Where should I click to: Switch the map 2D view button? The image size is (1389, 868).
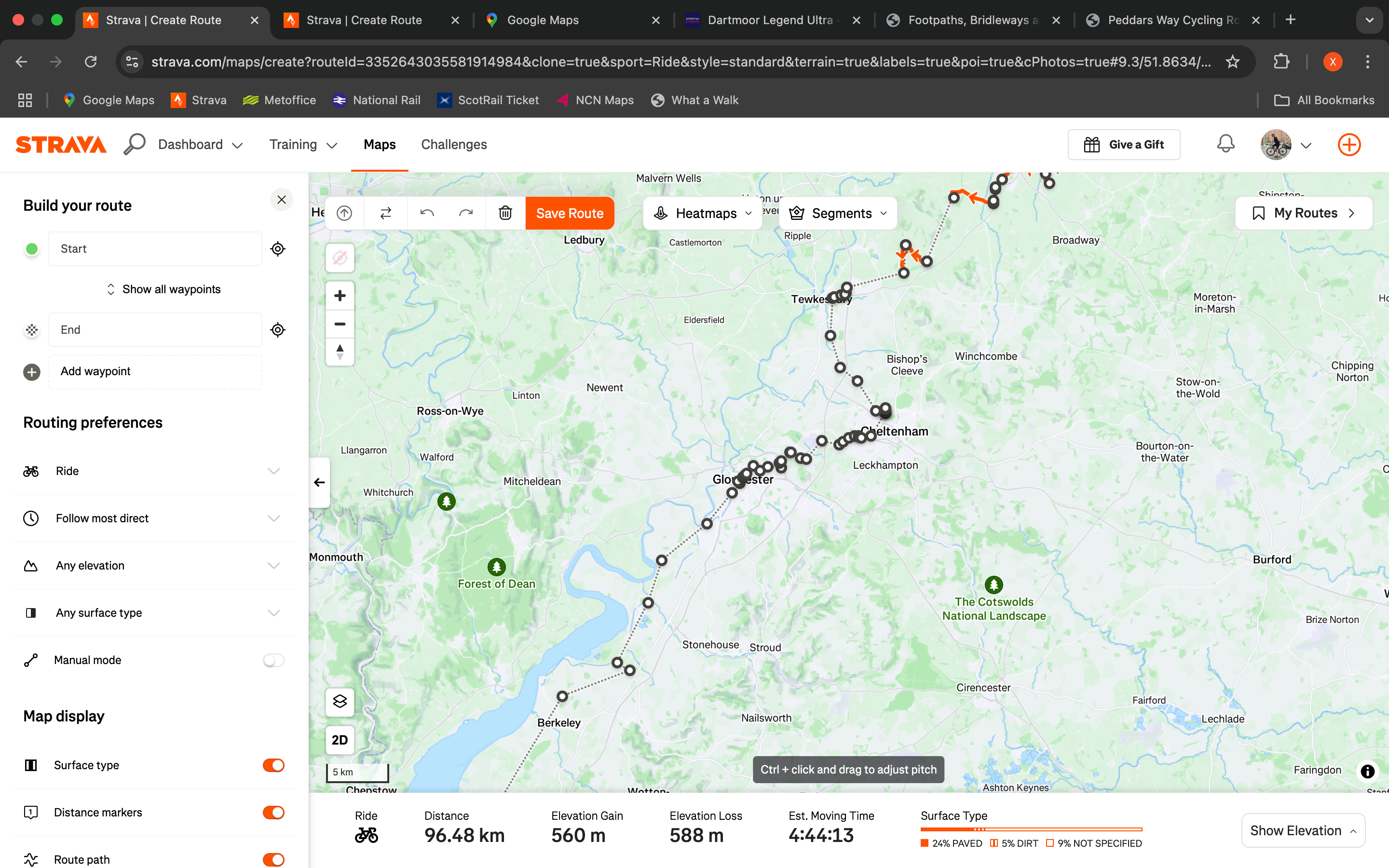coord(340,740)
